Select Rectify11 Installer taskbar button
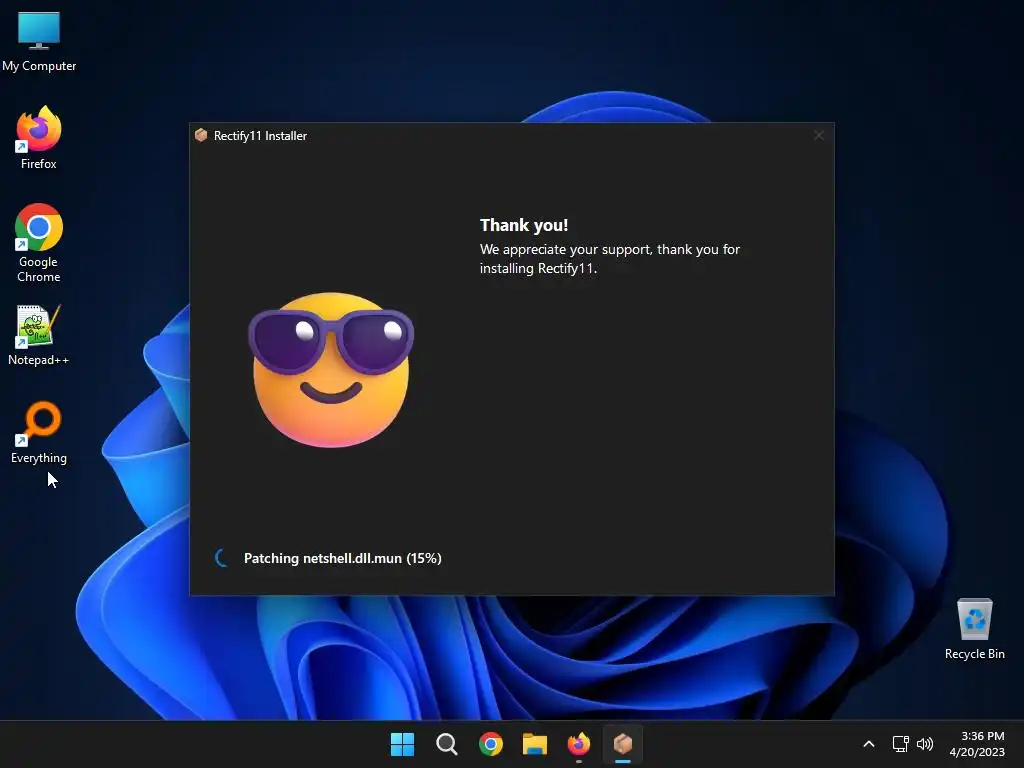 pos(623,744)
